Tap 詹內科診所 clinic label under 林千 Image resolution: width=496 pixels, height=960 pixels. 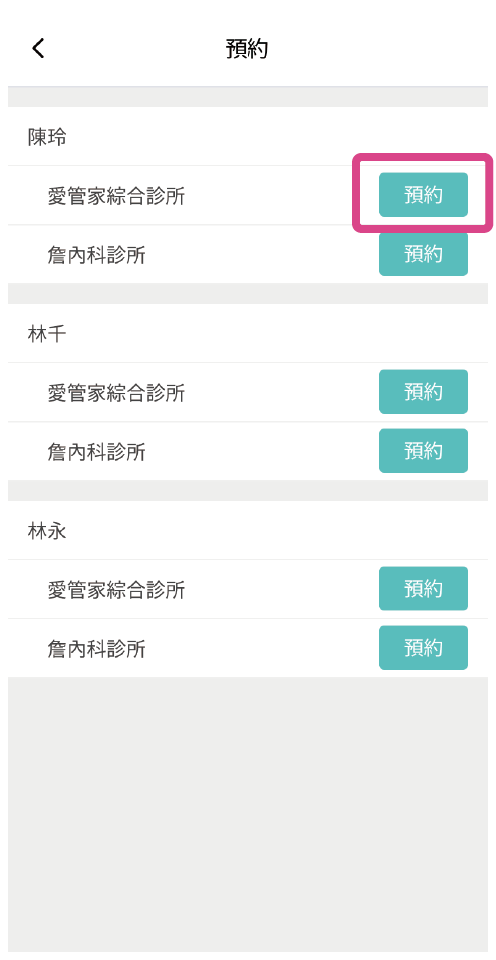97,452
